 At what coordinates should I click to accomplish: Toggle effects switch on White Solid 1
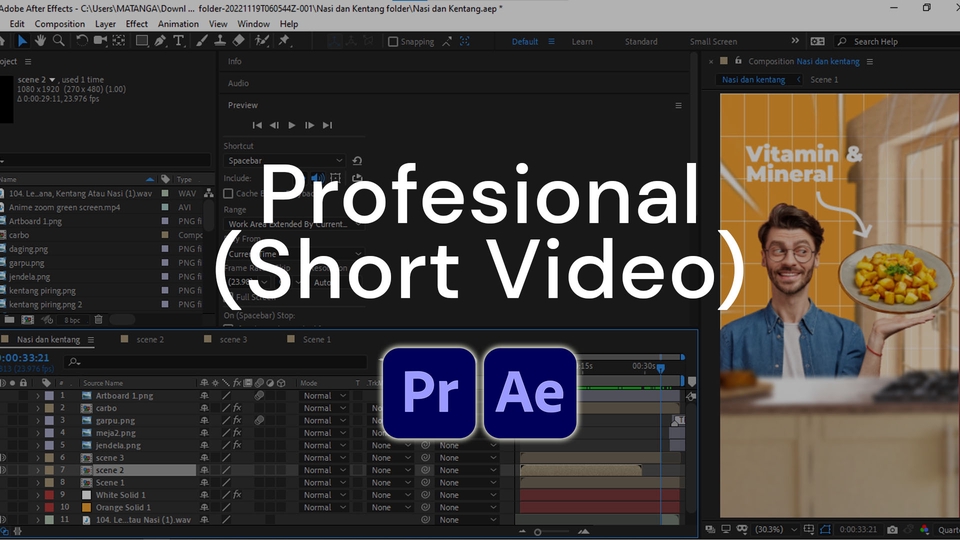click(x=237, y=495)
